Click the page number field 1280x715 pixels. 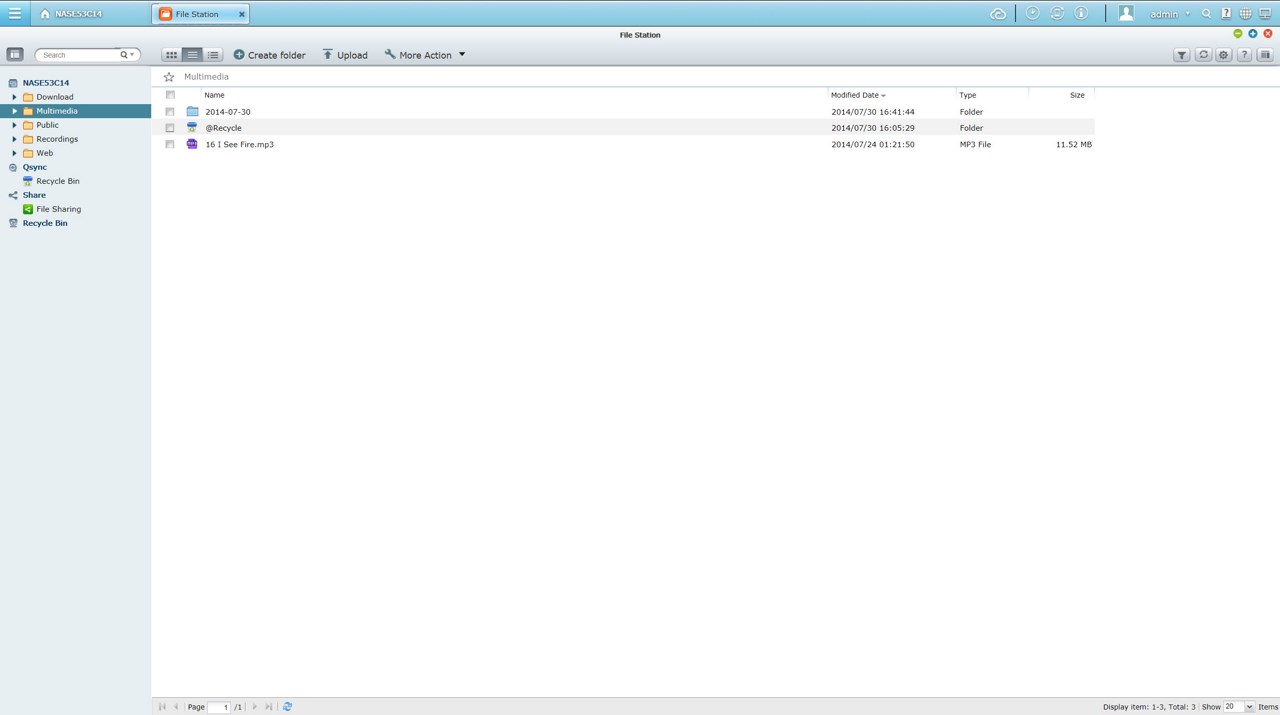[x=219, y=707]
